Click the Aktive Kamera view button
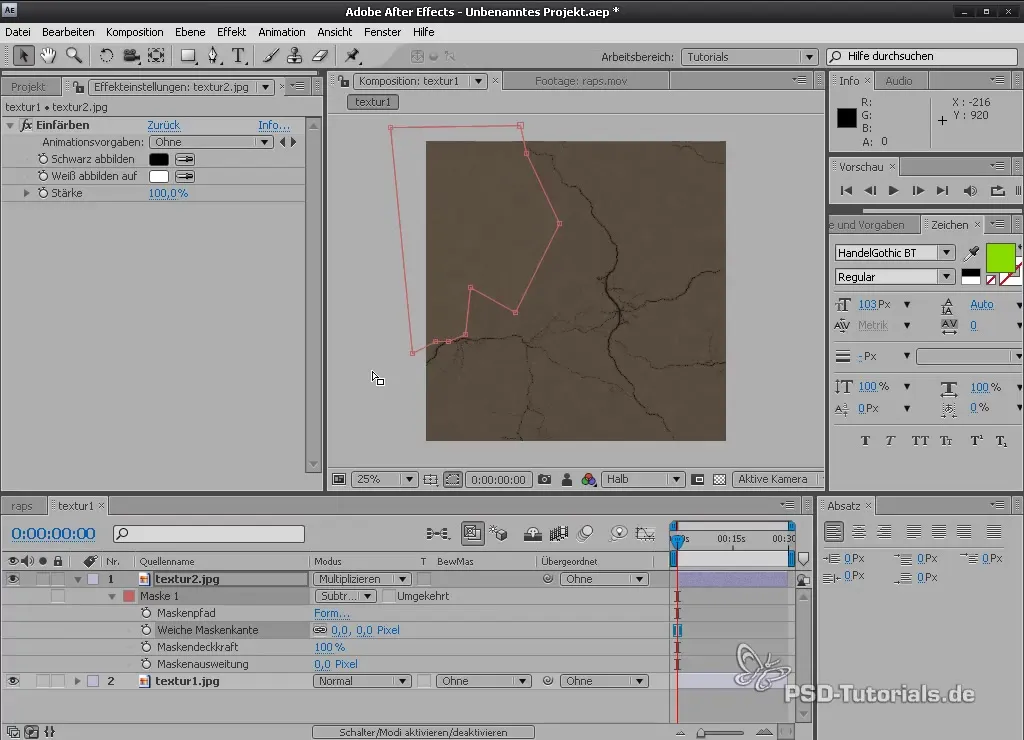Image resolution: width=1024 pixels, height=740 pixels. [773, 479]
